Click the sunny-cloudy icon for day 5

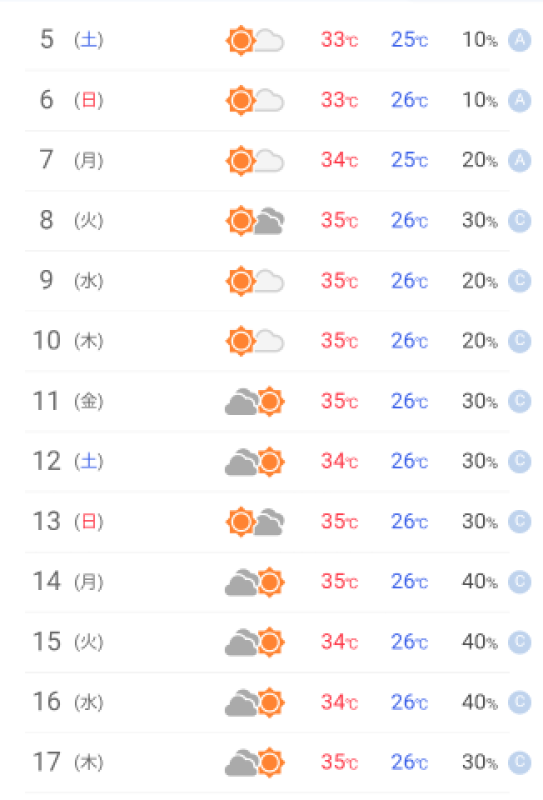pyautogui.click(x=255, y=40)
